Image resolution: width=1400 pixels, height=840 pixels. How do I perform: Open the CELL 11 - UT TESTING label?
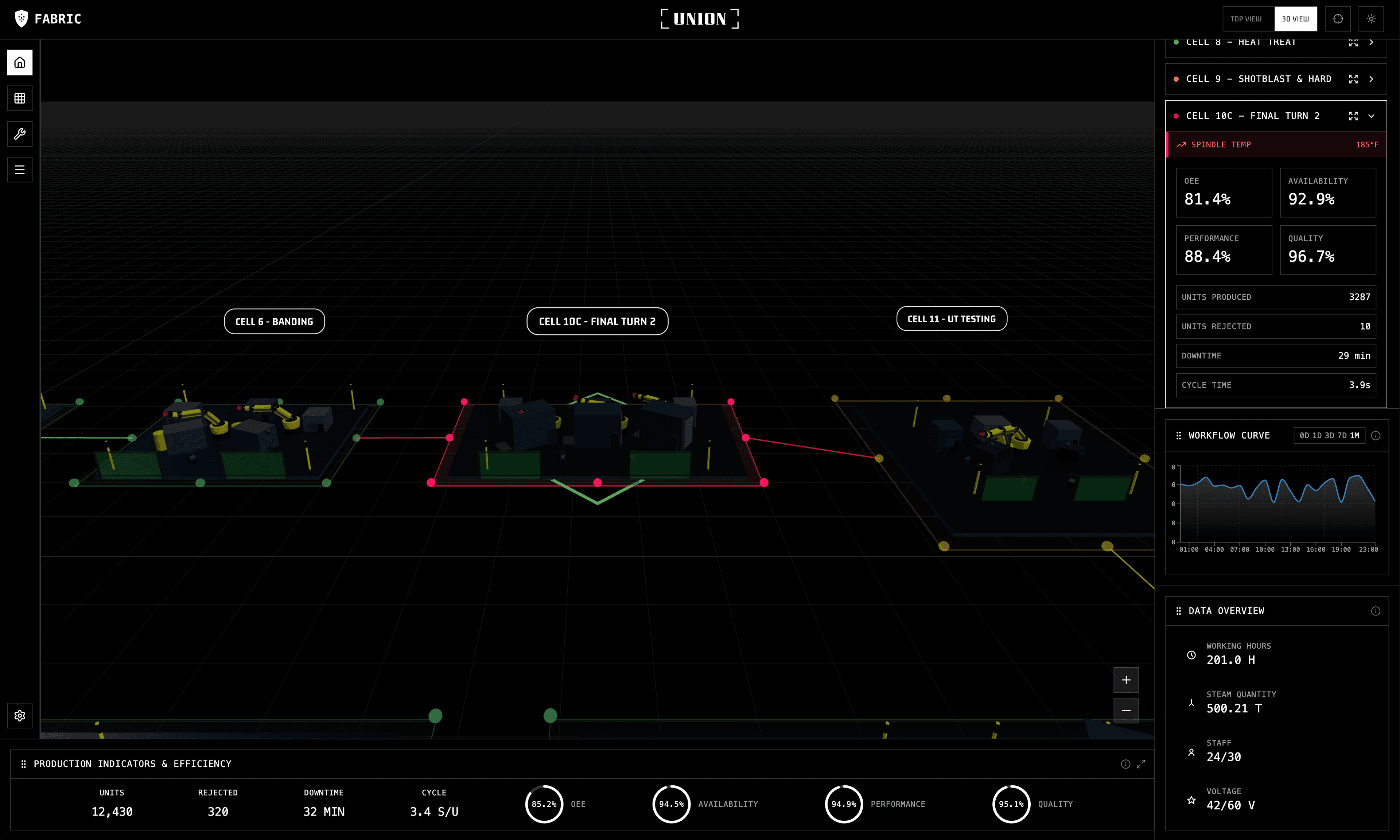[952, 318]
